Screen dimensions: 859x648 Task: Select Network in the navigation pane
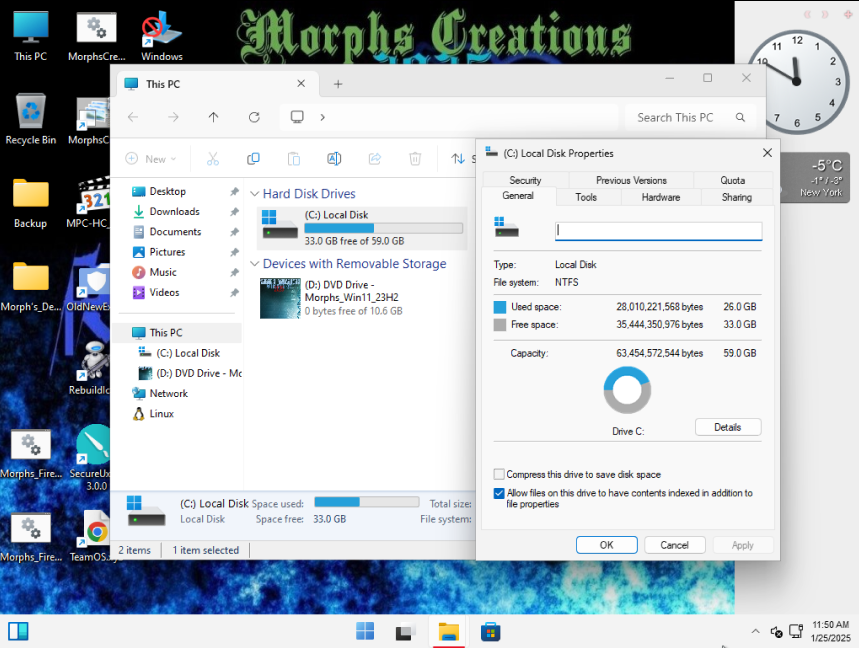tap(168, 393)
